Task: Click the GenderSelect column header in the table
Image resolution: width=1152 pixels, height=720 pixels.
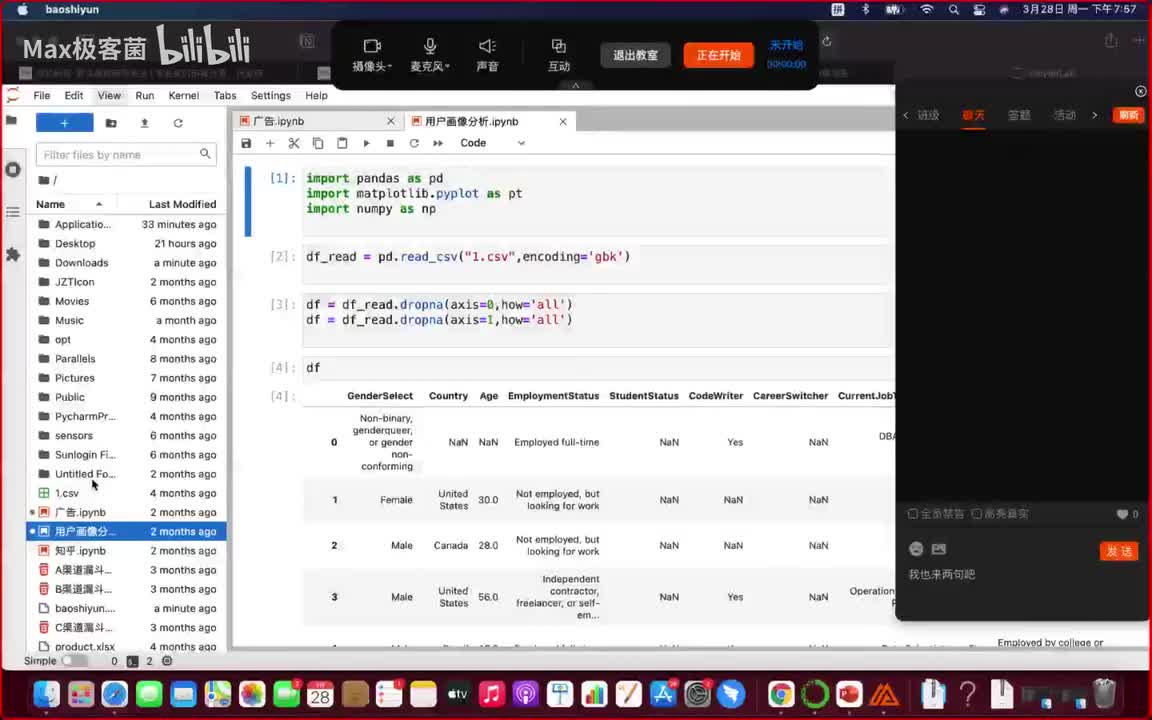Action: click(380, 396)
